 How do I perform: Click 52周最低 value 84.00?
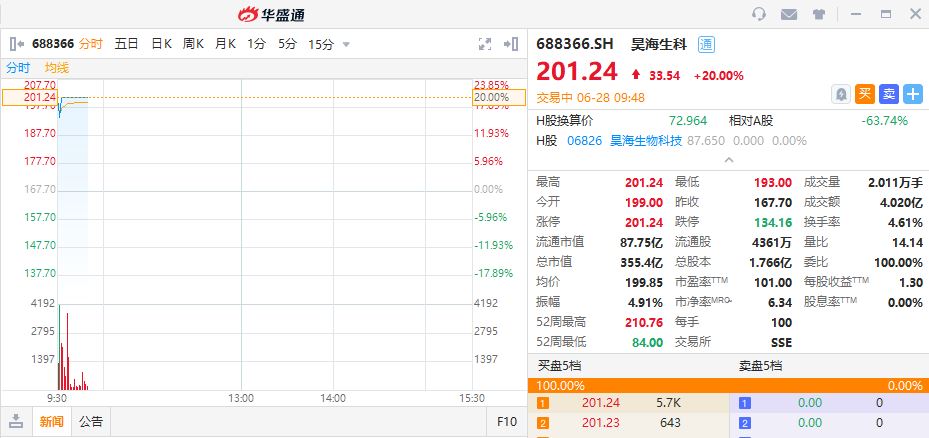tap(648, 342)
